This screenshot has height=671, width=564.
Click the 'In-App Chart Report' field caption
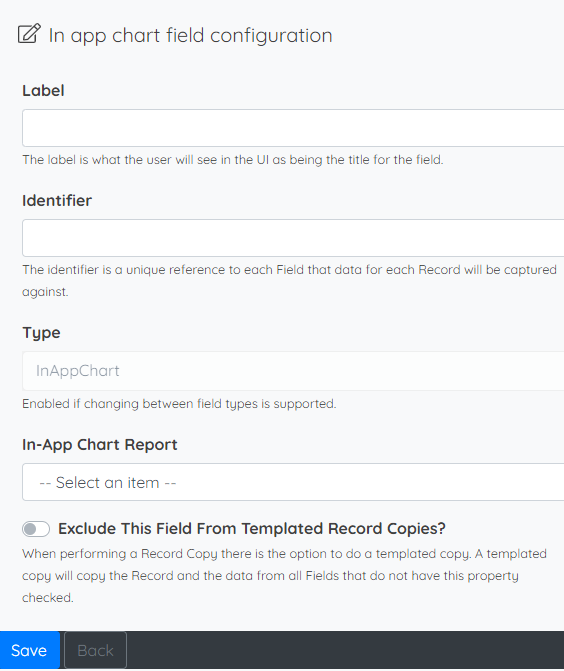pos(100,445)
